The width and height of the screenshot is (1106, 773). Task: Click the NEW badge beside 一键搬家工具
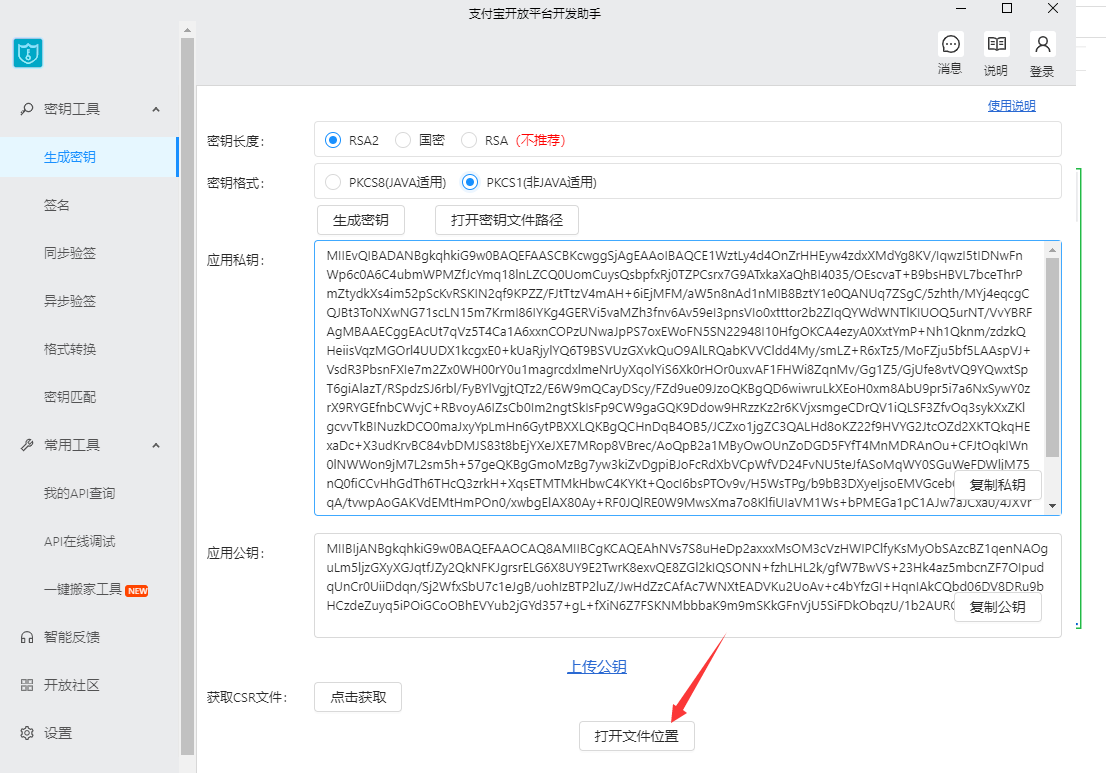pyautogui.click(x=137, y=591)
